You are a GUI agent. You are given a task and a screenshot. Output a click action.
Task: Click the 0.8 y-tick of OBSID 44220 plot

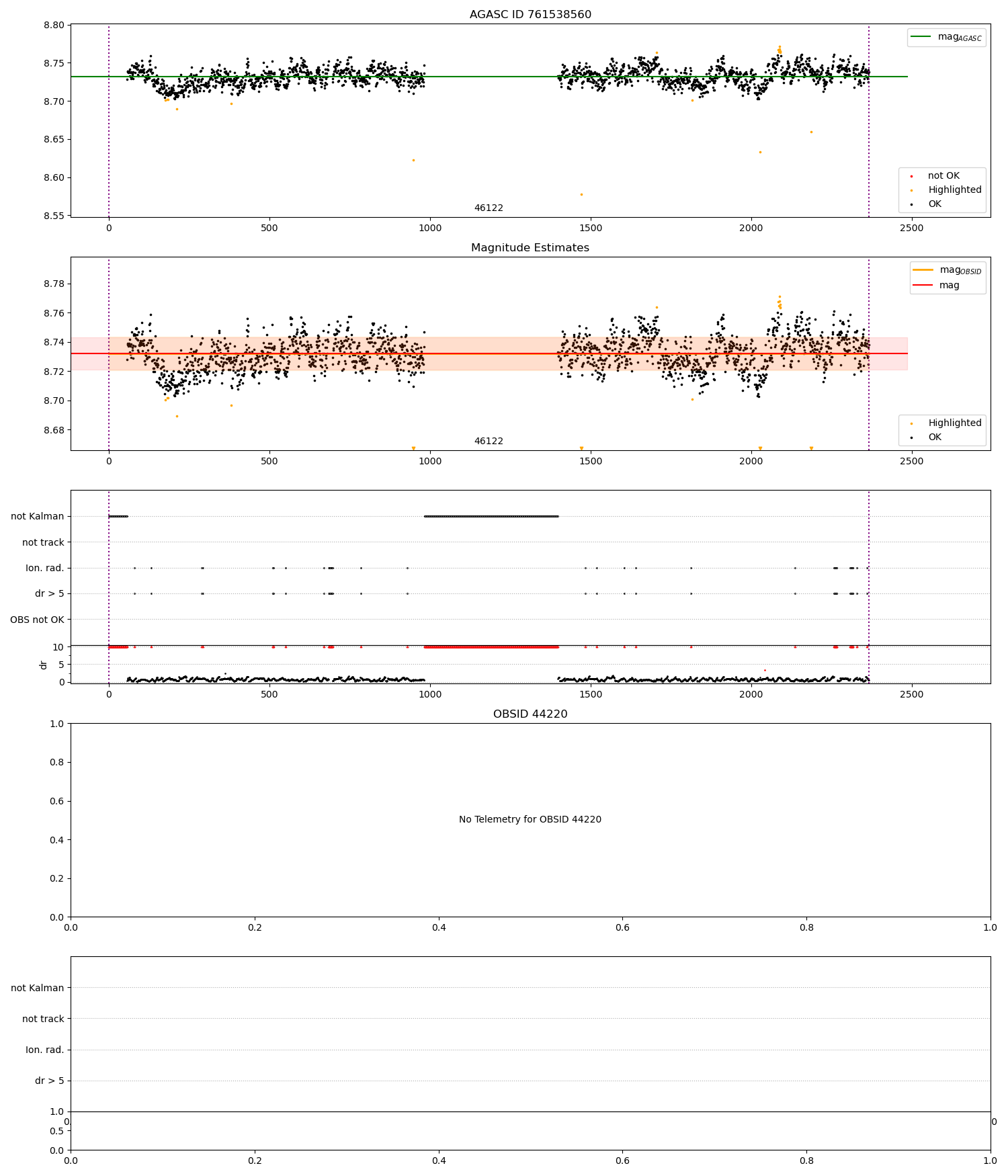click(x=58, y=763)
